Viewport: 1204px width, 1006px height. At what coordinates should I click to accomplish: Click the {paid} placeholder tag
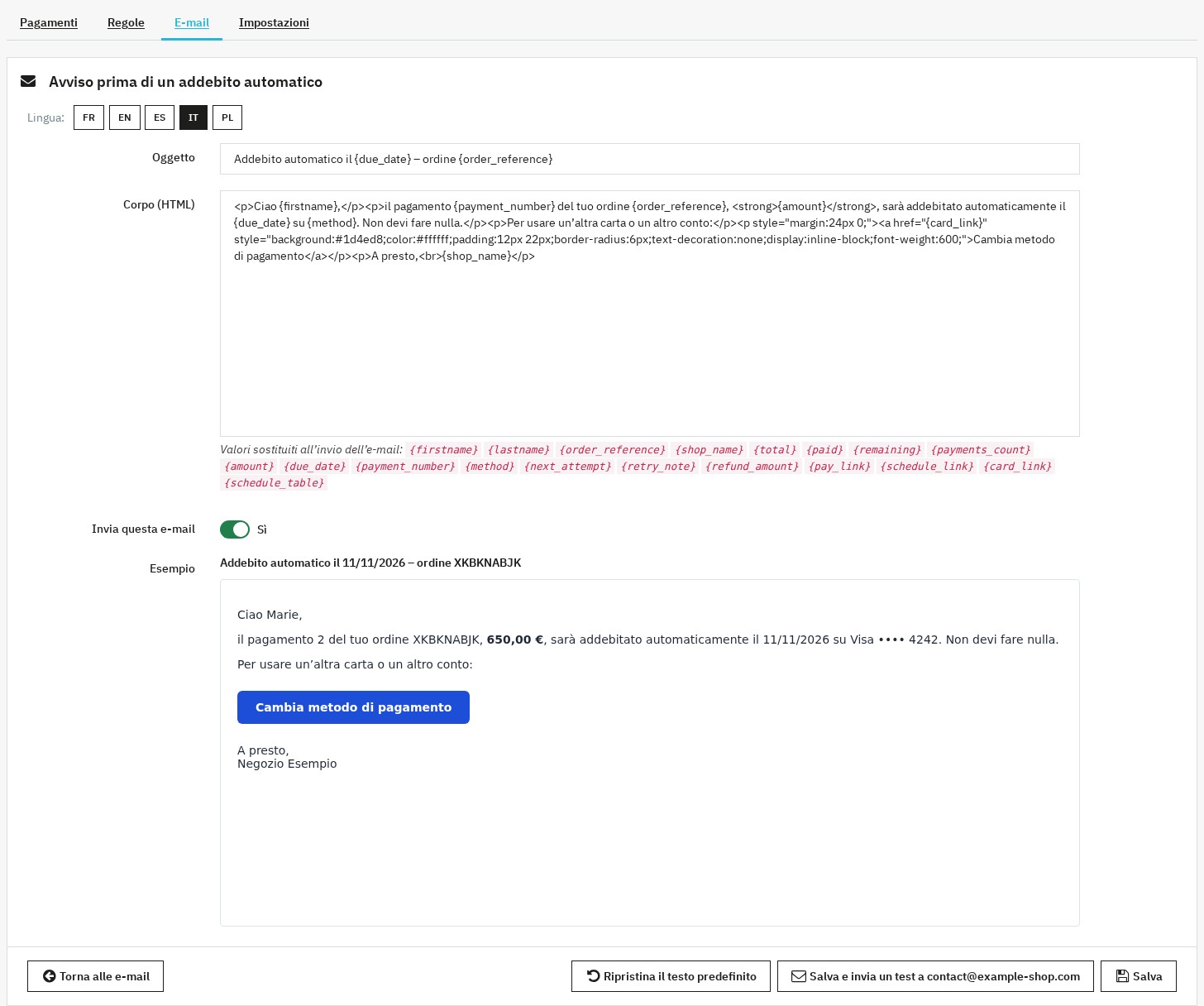[824, 450]
